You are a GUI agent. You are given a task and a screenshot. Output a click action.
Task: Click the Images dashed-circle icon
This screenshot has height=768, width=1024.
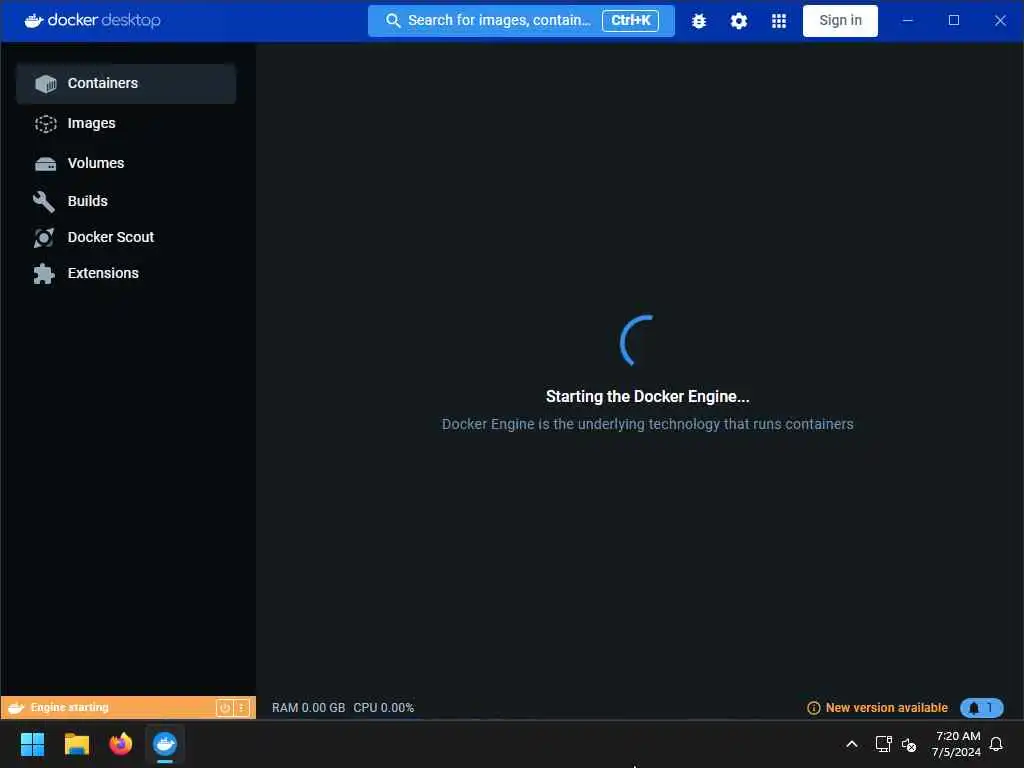click(x=46, y=123)
